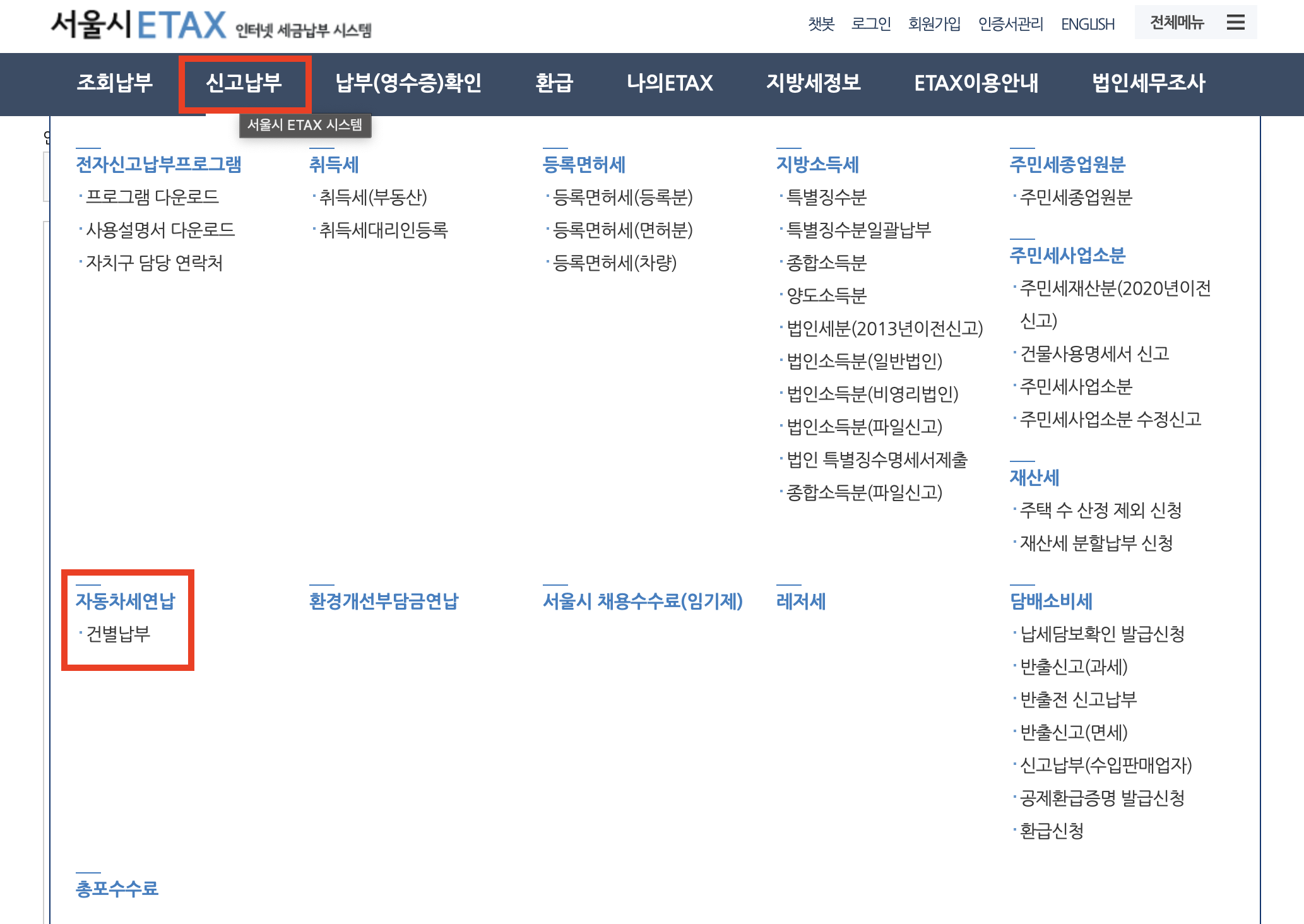Screen dimensions: 1304x924
Task: Switch to ENGLISH version
Action: [x=1088, y=24]
